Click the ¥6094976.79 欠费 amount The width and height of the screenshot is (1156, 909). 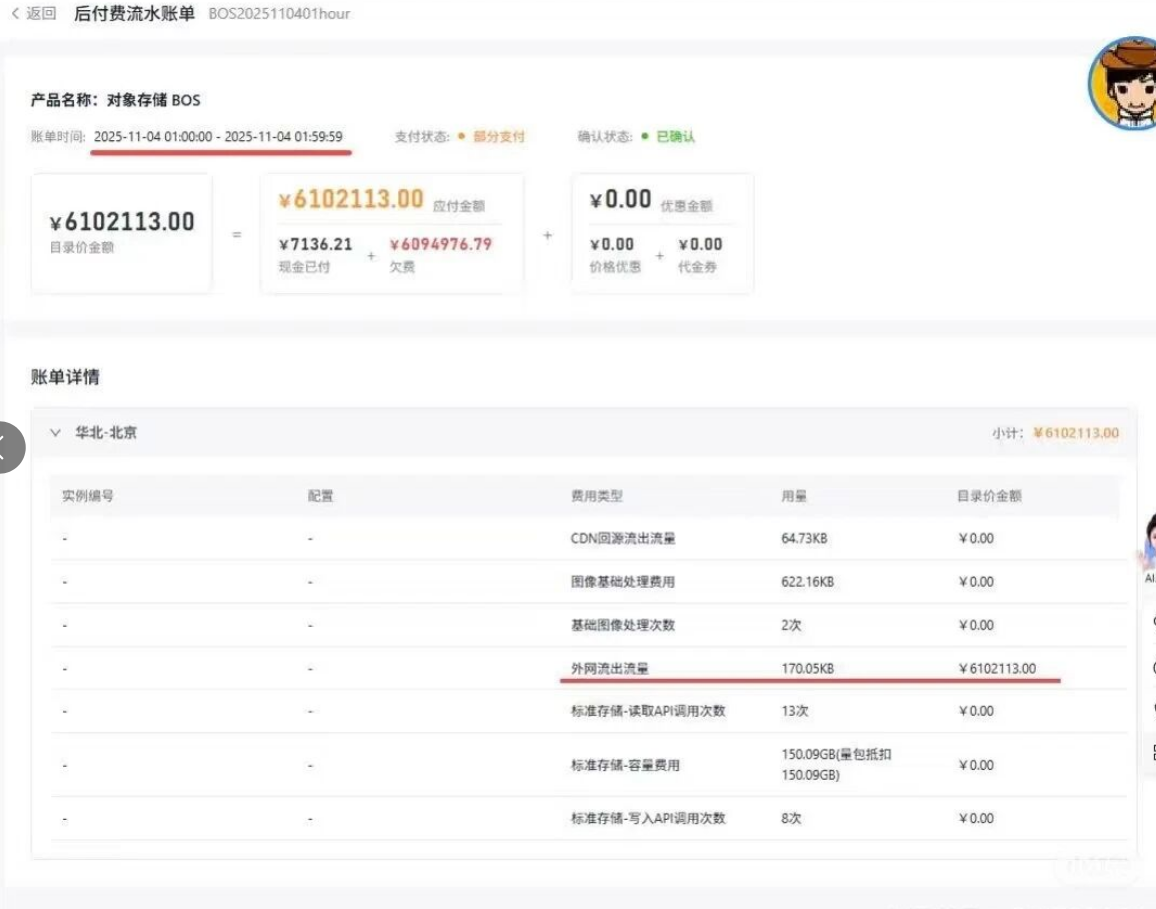coord(441,244)
